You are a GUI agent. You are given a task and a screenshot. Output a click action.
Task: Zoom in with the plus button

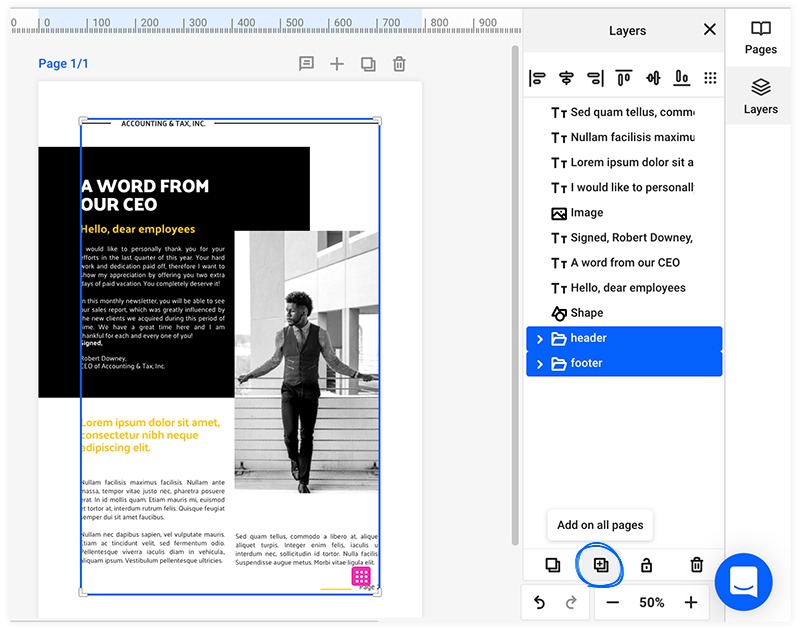click(690, 603)
